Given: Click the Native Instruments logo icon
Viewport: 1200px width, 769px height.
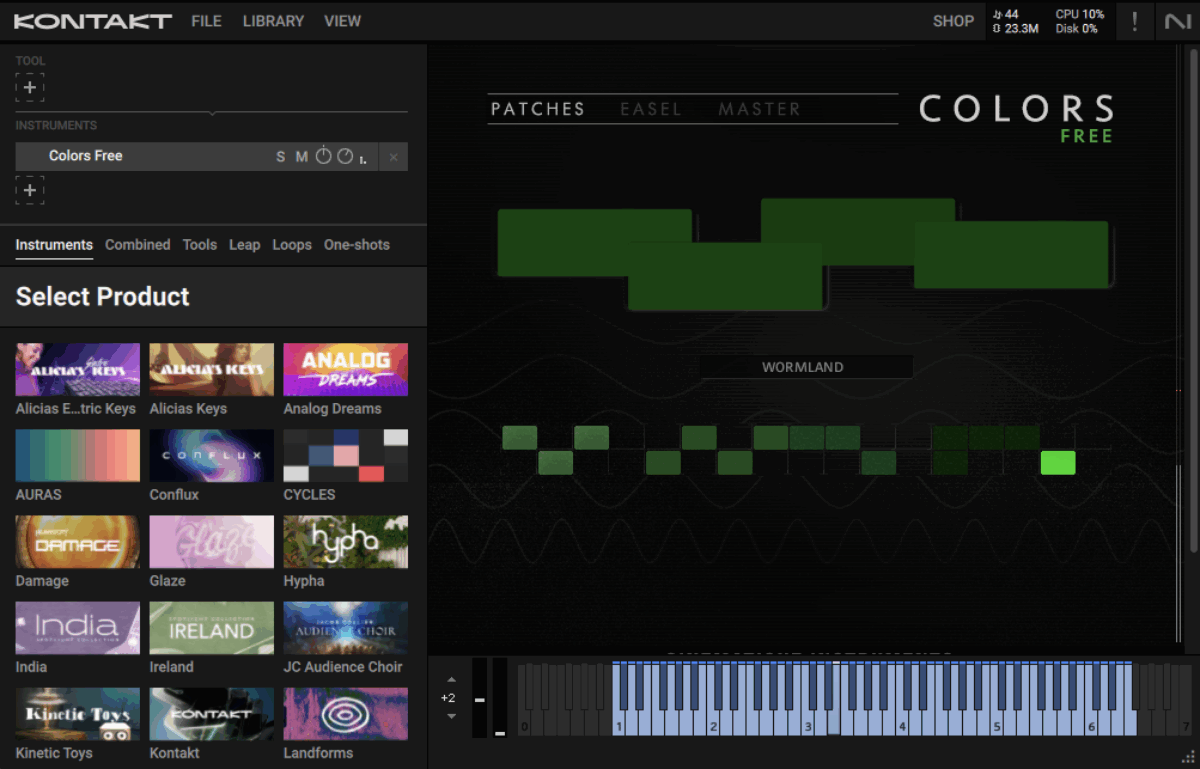Looking at the screenshot, I should pyautogui.click(x=1178, y=21).
